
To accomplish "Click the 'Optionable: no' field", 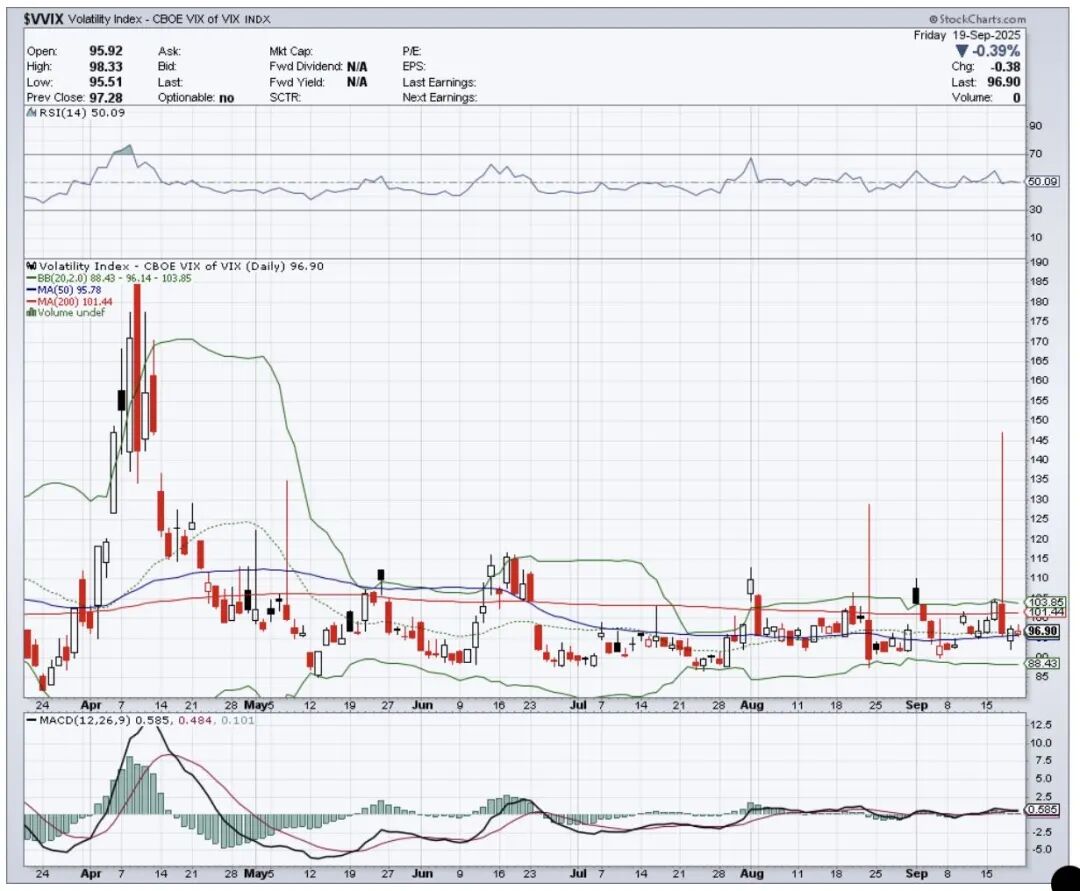I will click(x=196, y=98).
